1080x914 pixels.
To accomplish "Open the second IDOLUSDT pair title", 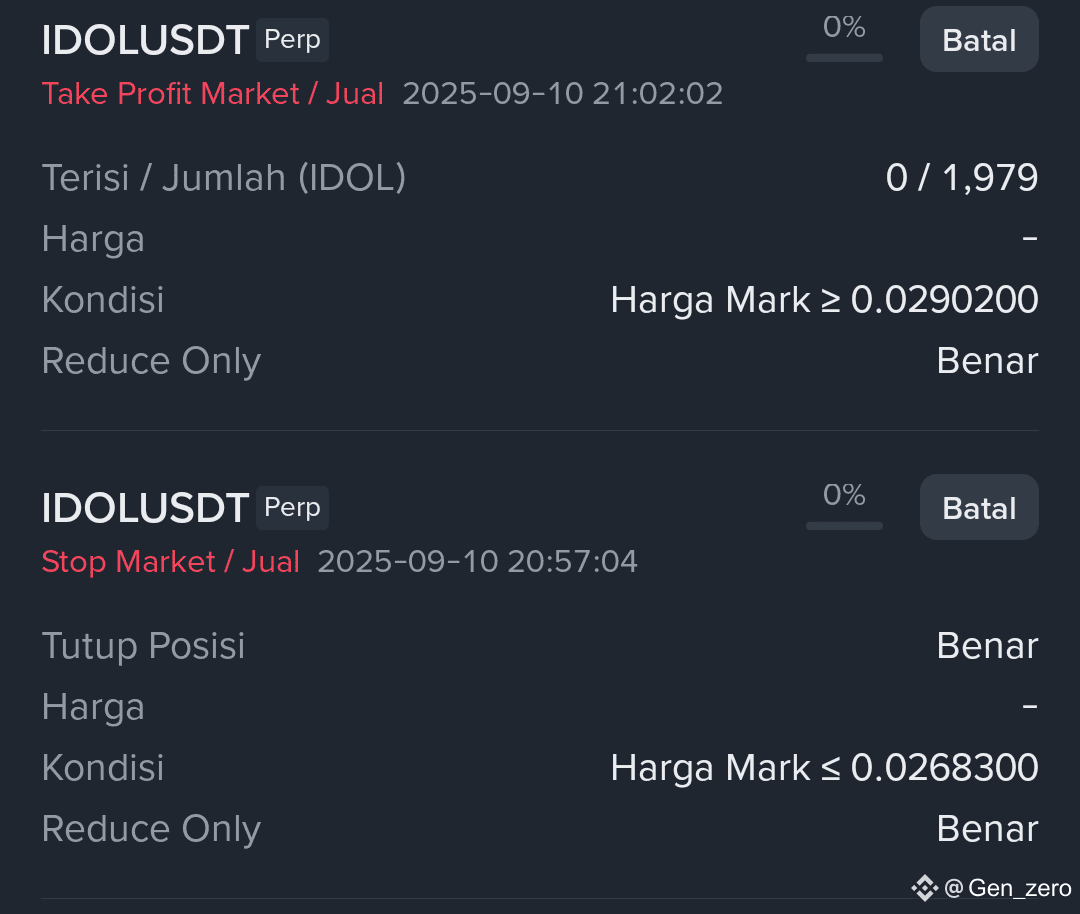I will (x=145, y=508).
